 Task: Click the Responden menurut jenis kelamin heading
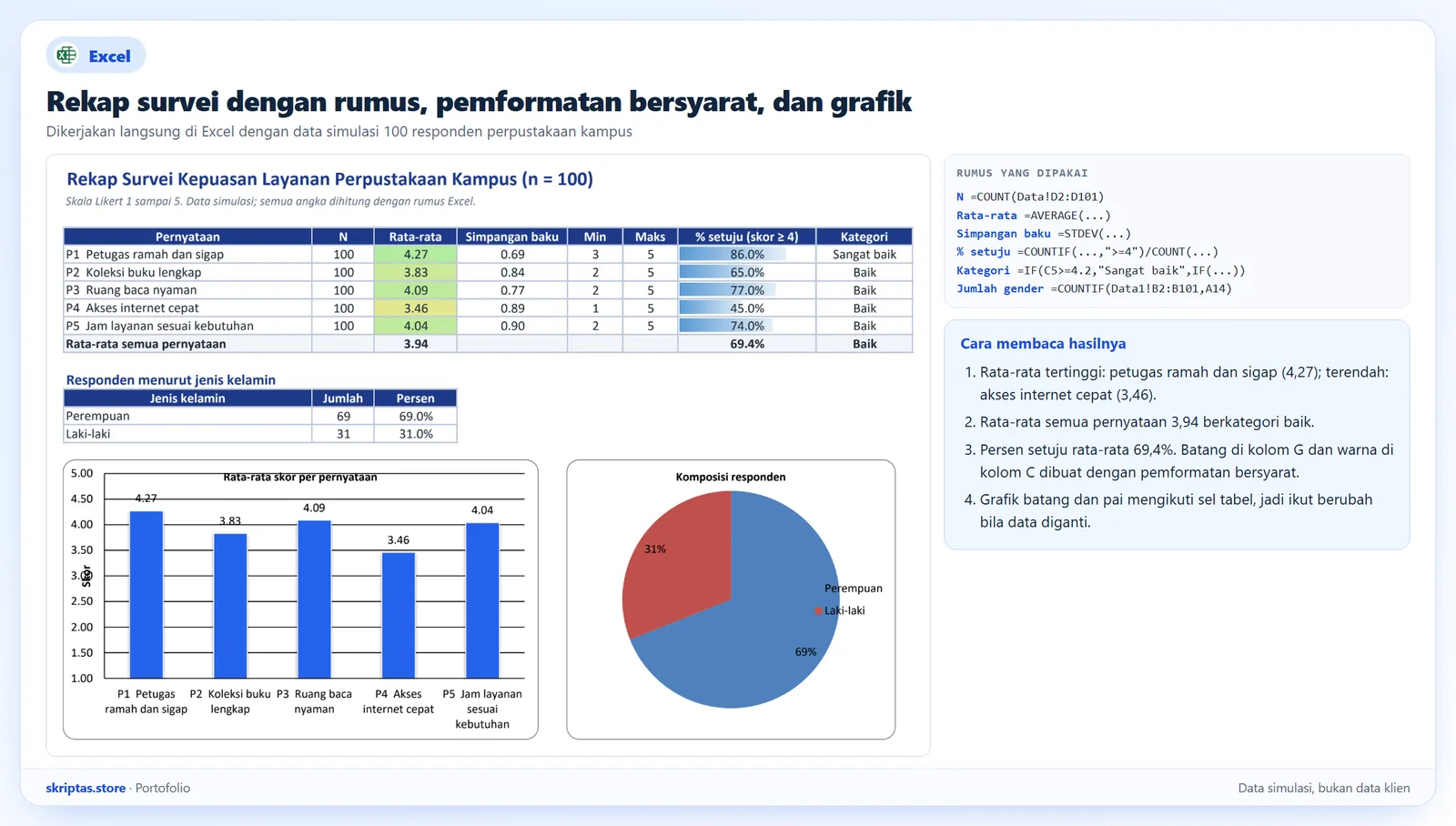pos(170,380)
